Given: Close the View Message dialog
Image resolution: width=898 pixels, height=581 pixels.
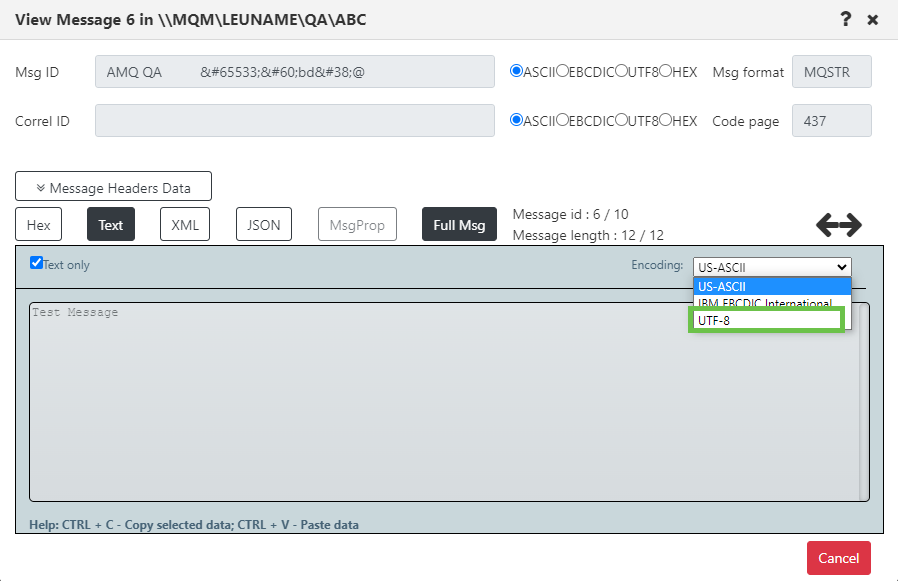Looking at the screenshot, I should [872, 20].
